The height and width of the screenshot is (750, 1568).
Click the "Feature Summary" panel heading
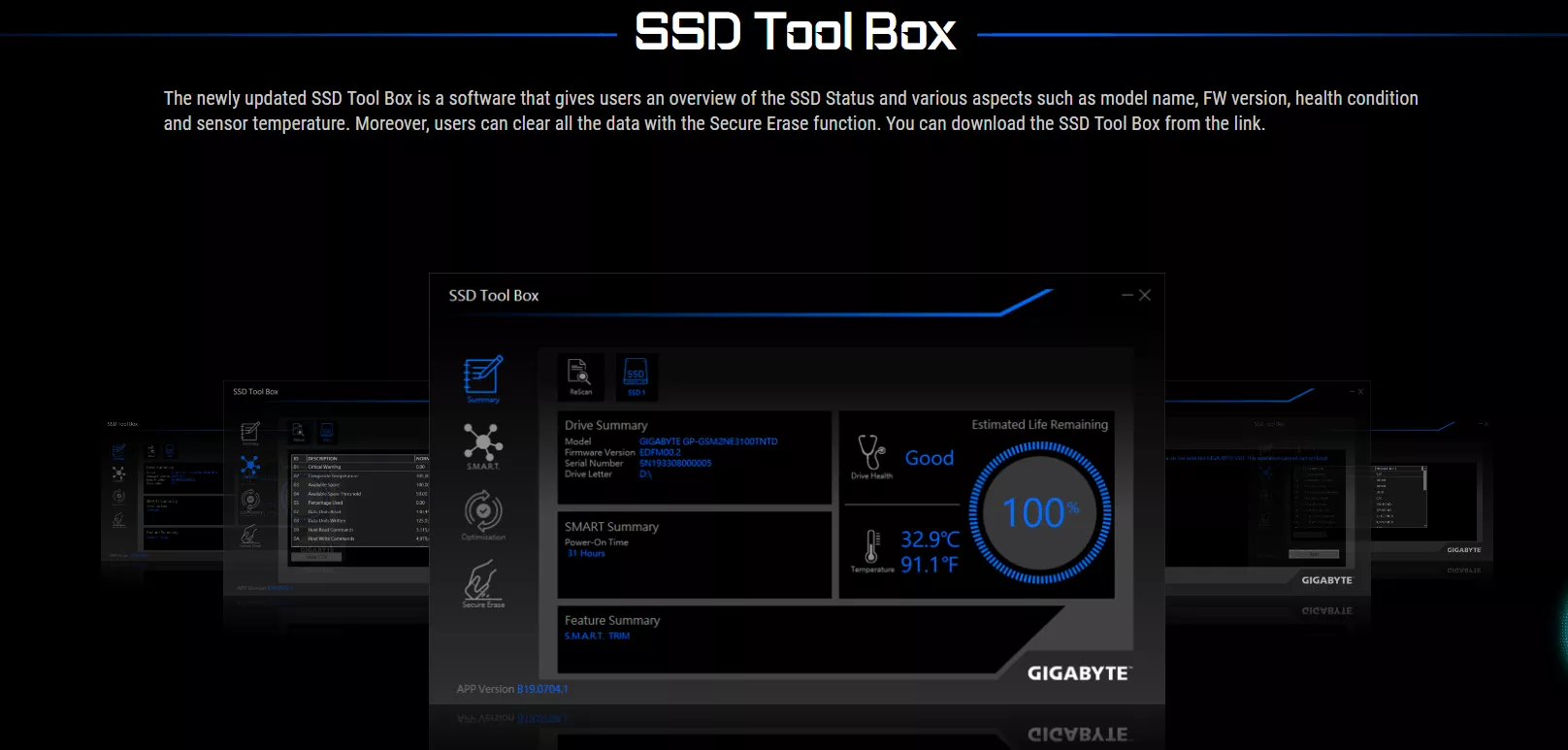tap(612, 620)
